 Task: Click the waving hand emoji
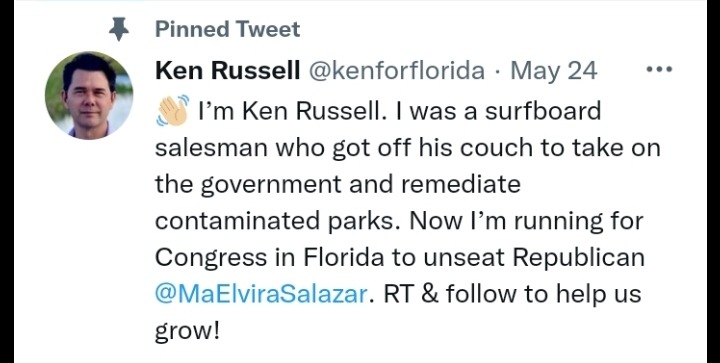[x=172, y=111]
